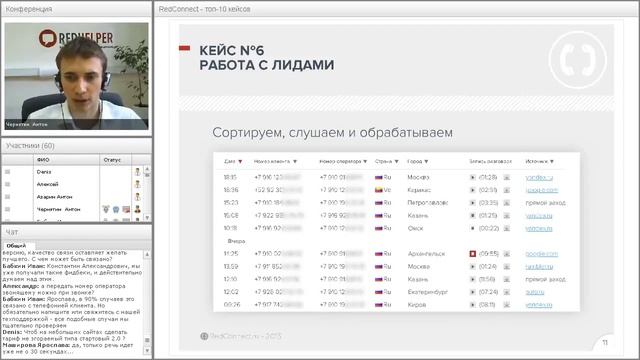
Task: Click presenter avatar icon for Чернятин Антон
Action: coord(138,209)
